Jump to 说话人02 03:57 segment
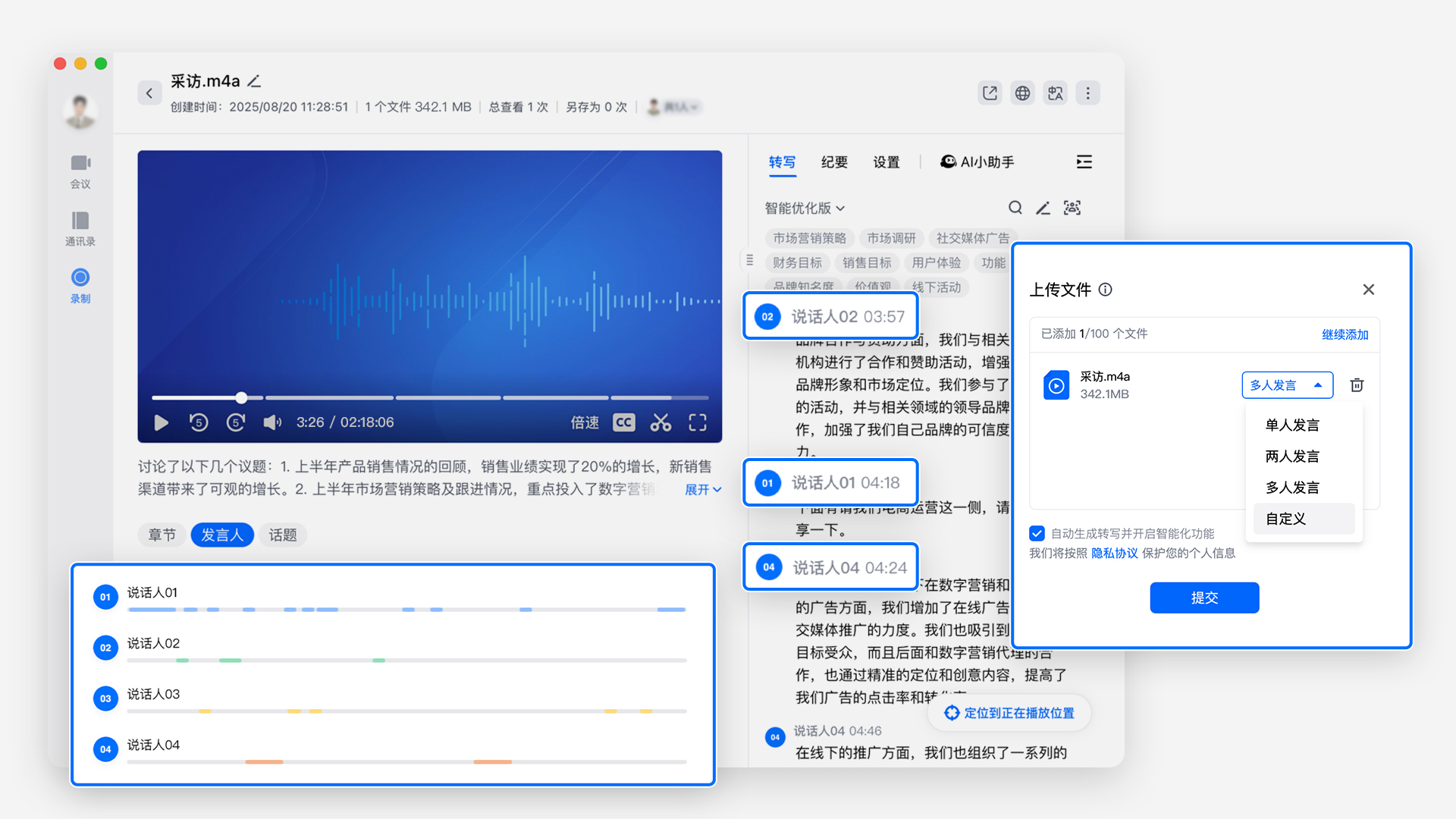 click(x=830, y=316)
